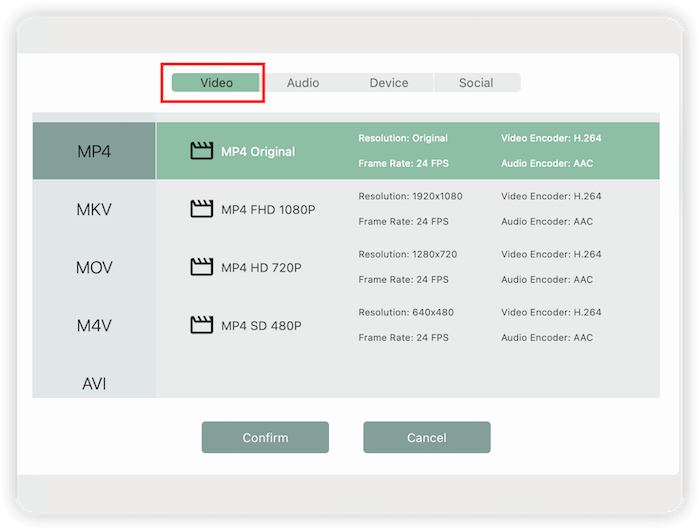The height and width of the screenshot is (530, 700).
Task: Open the Social tab
Action: point(476,83)
